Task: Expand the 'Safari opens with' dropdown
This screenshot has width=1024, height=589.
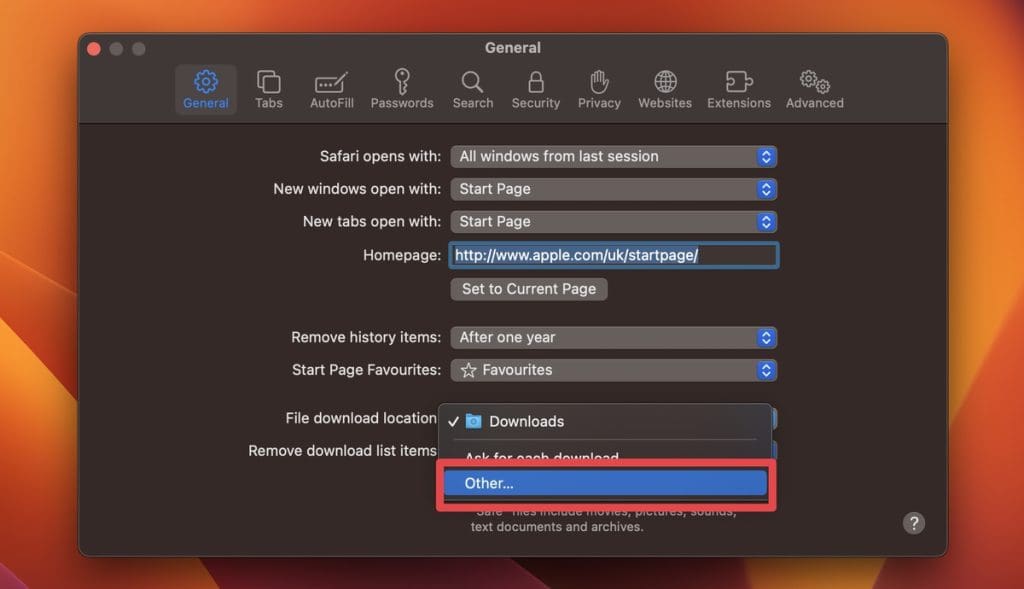Action: coord(613,157)
